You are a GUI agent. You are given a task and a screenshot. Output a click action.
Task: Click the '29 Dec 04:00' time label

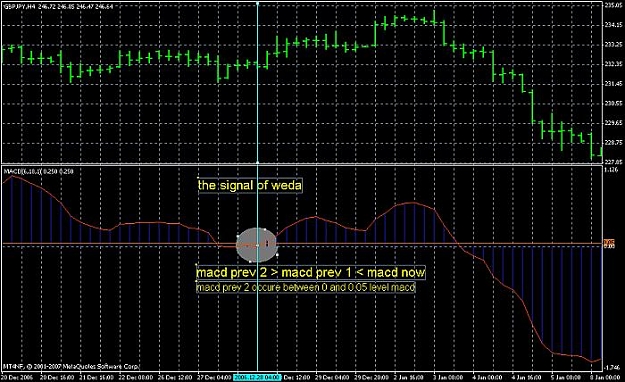tap(333, 377)
